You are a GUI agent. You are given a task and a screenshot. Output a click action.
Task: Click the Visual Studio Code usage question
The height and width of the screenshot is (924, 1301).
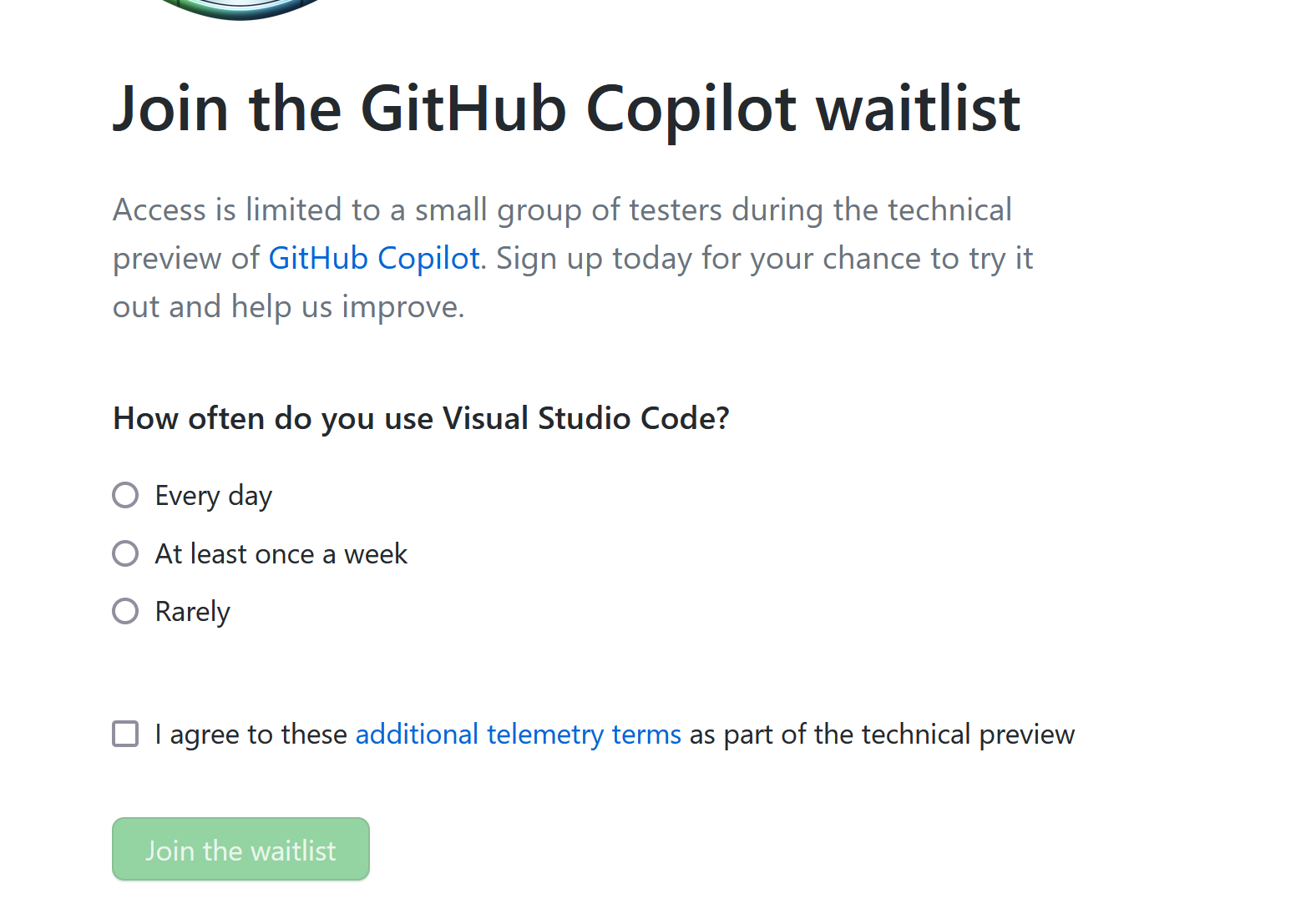(x=422, y=418)
